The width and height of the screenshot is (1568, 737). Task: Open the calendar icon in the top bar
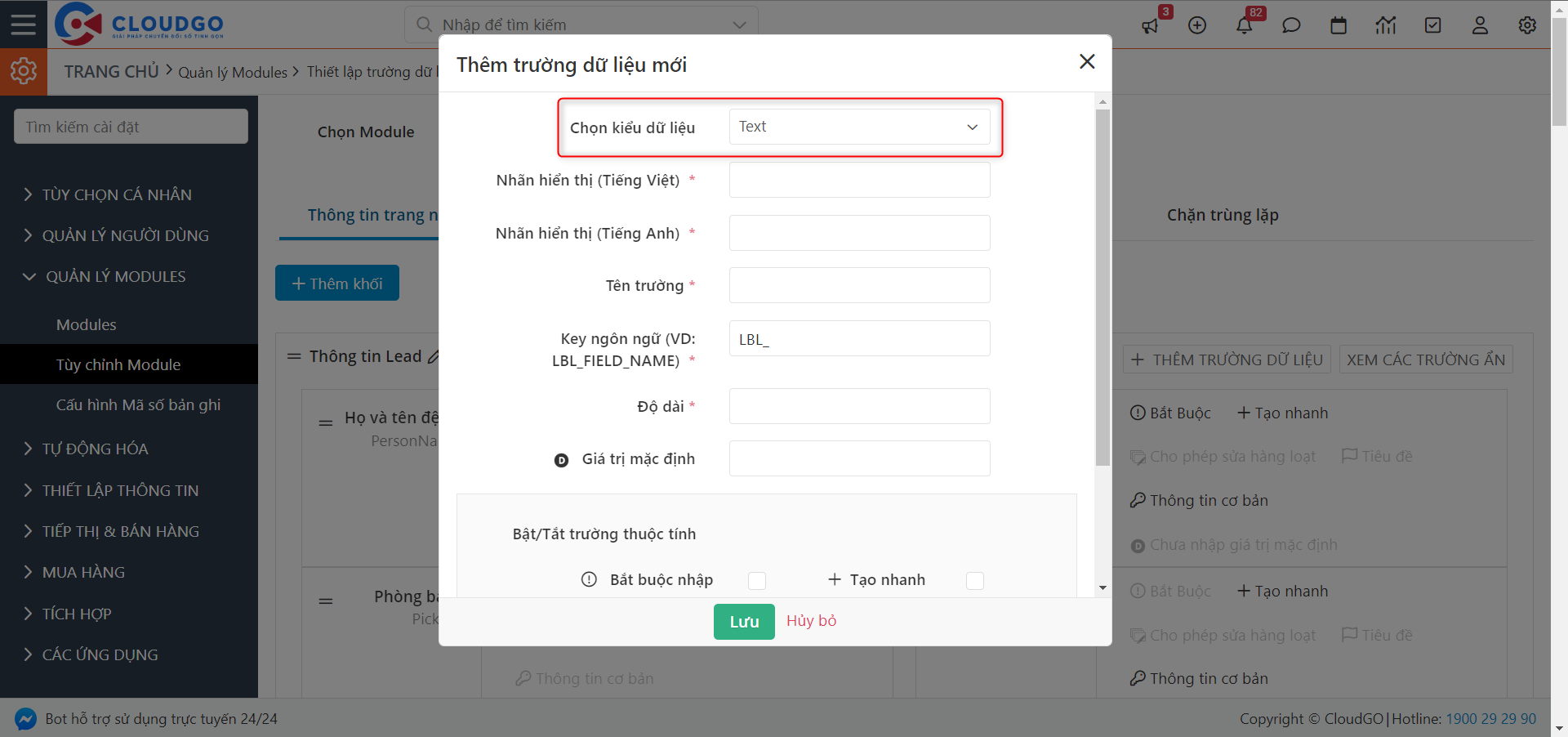coord(1339,25)
